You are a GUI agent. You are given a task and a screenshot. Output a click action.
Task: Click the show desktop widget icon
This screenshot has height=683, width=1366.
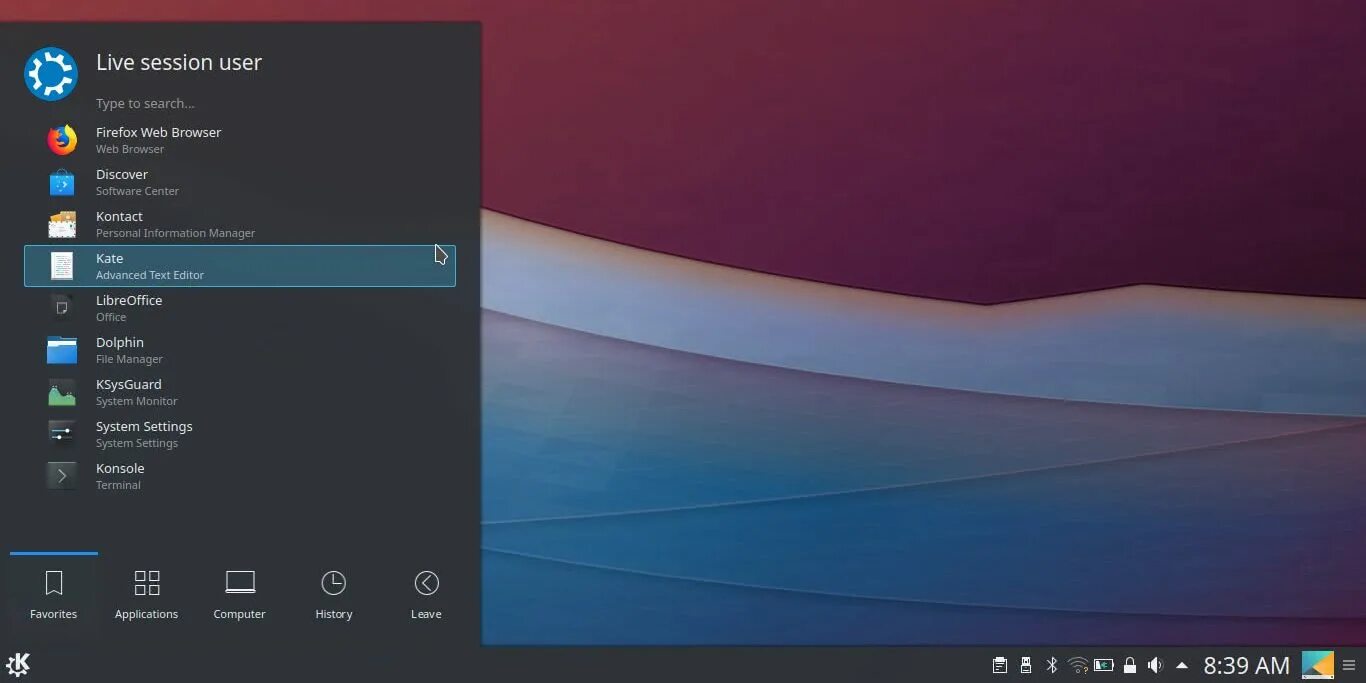point(1318,665)
